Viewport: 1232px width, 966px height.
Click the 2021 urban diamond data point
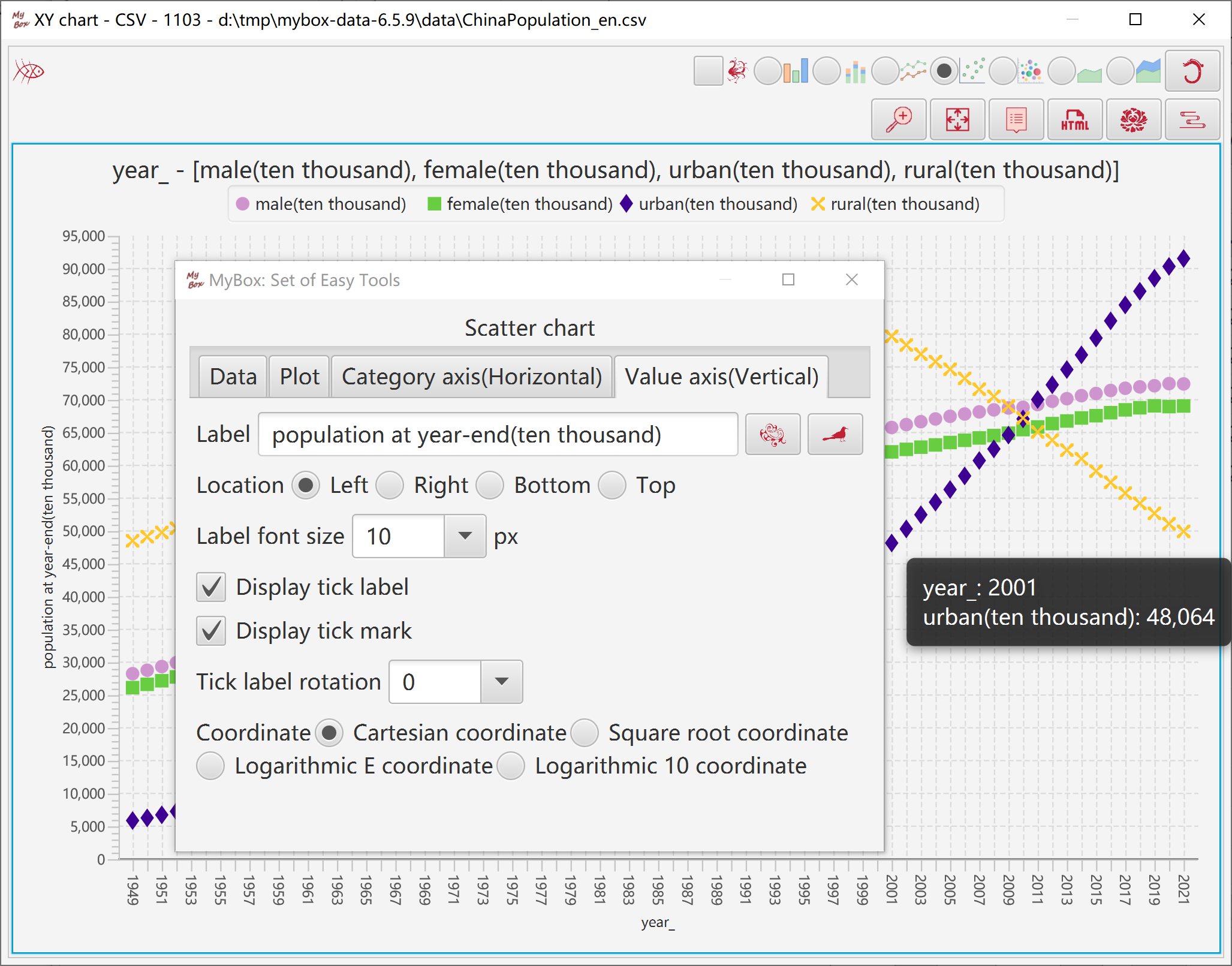[1183, 258]
